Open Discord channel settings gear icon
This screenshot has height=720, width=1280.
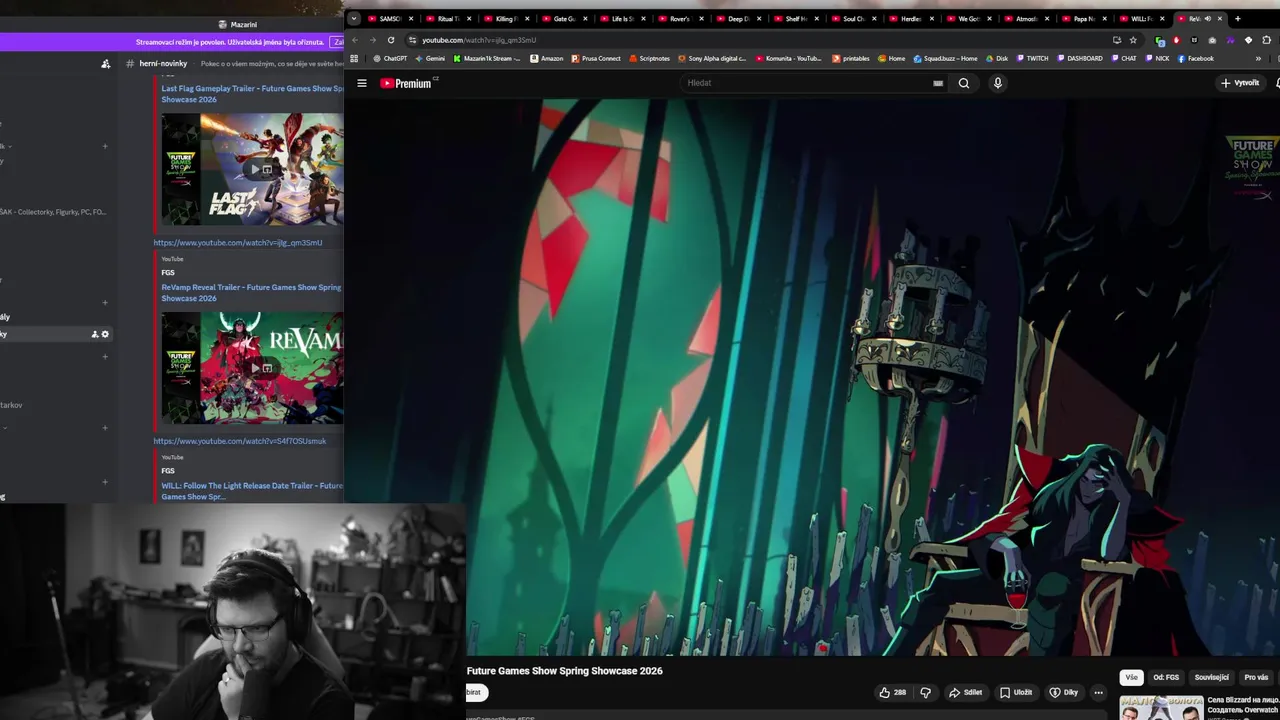105,334
